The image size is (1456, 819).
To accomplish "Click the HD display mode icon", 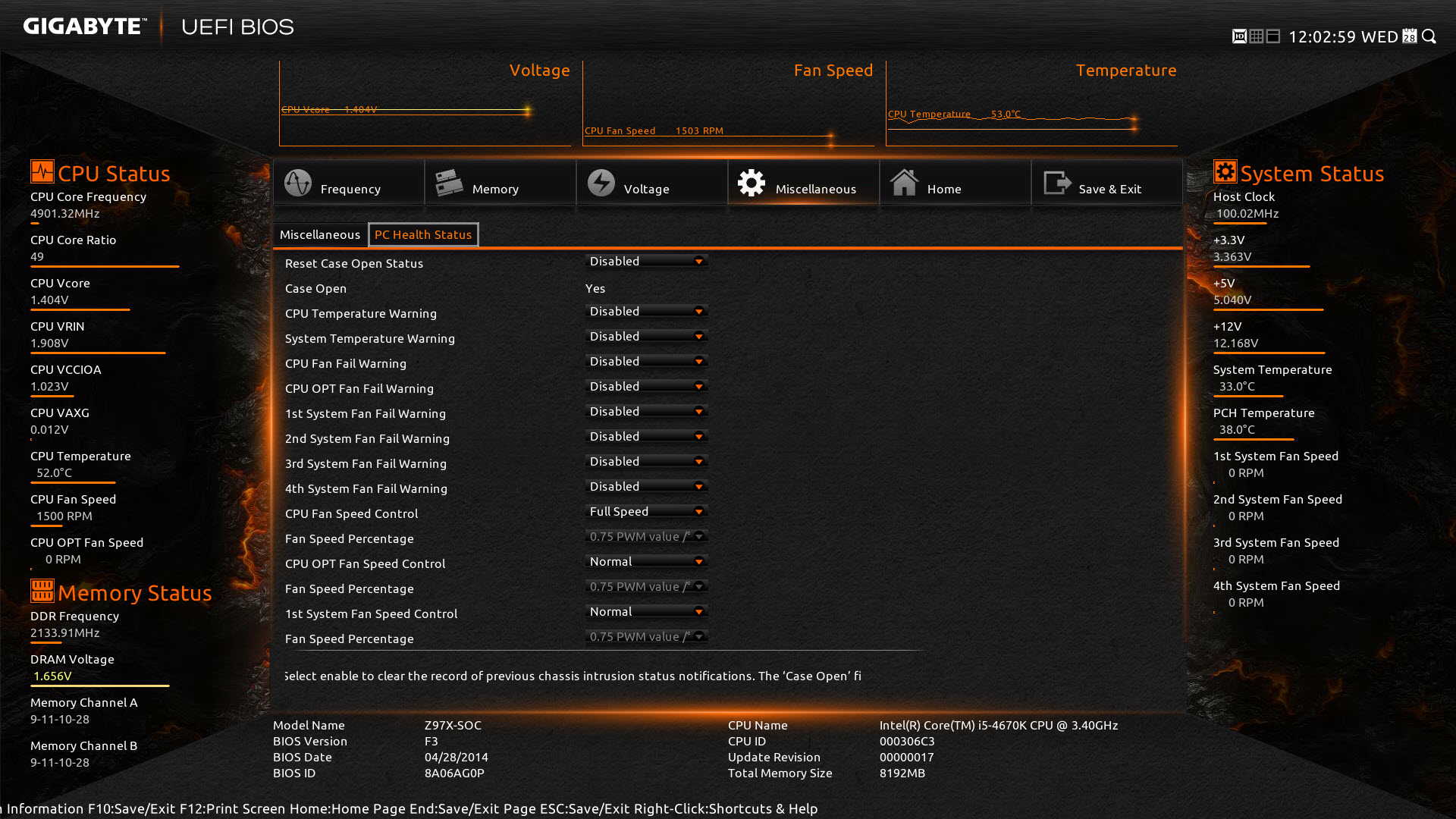I will pyautogui.click(x=1239, y=36).
